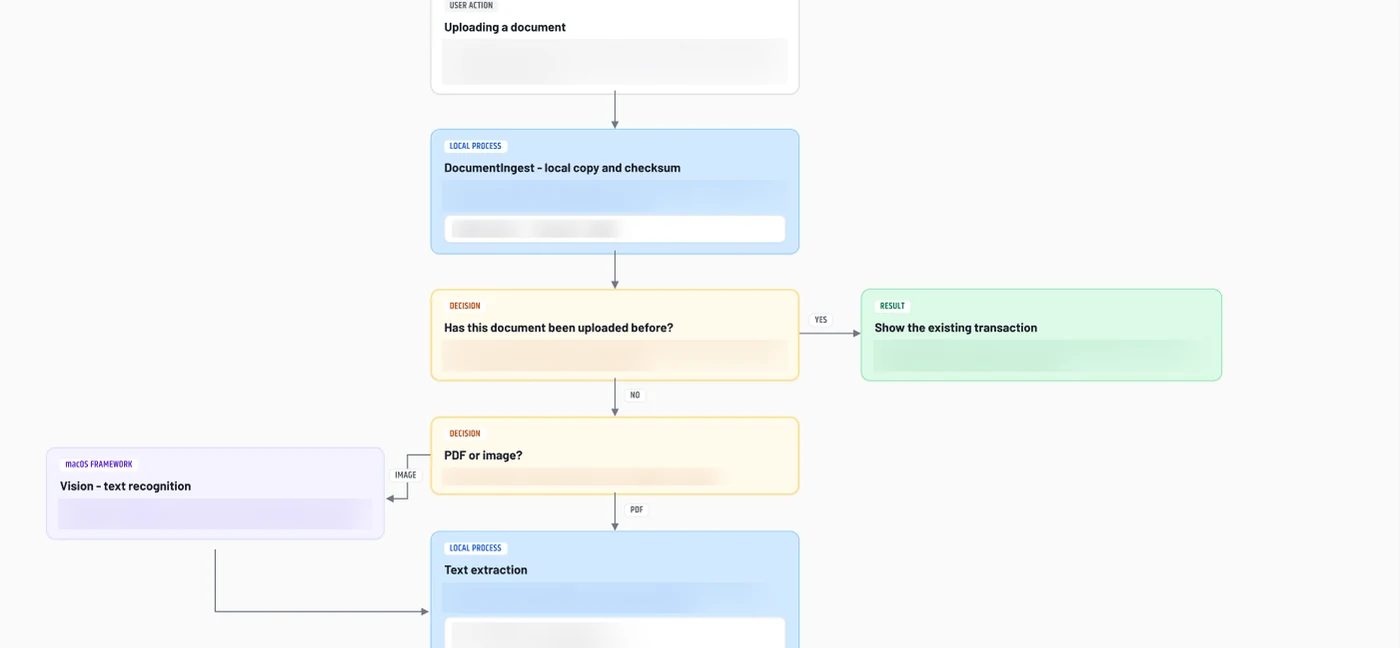
Task: Click the DECISION tag above uploaded-before question
Action: [465, 306]
